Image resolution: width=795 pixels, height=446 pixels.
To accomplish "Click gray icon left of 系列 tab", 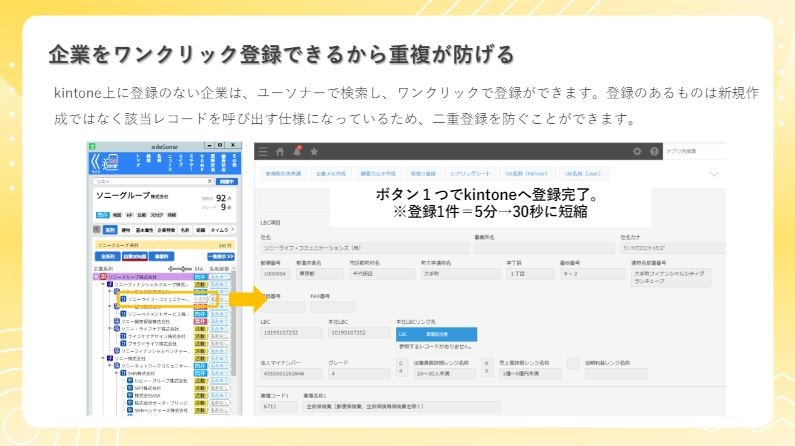I will tap(96, 230).
